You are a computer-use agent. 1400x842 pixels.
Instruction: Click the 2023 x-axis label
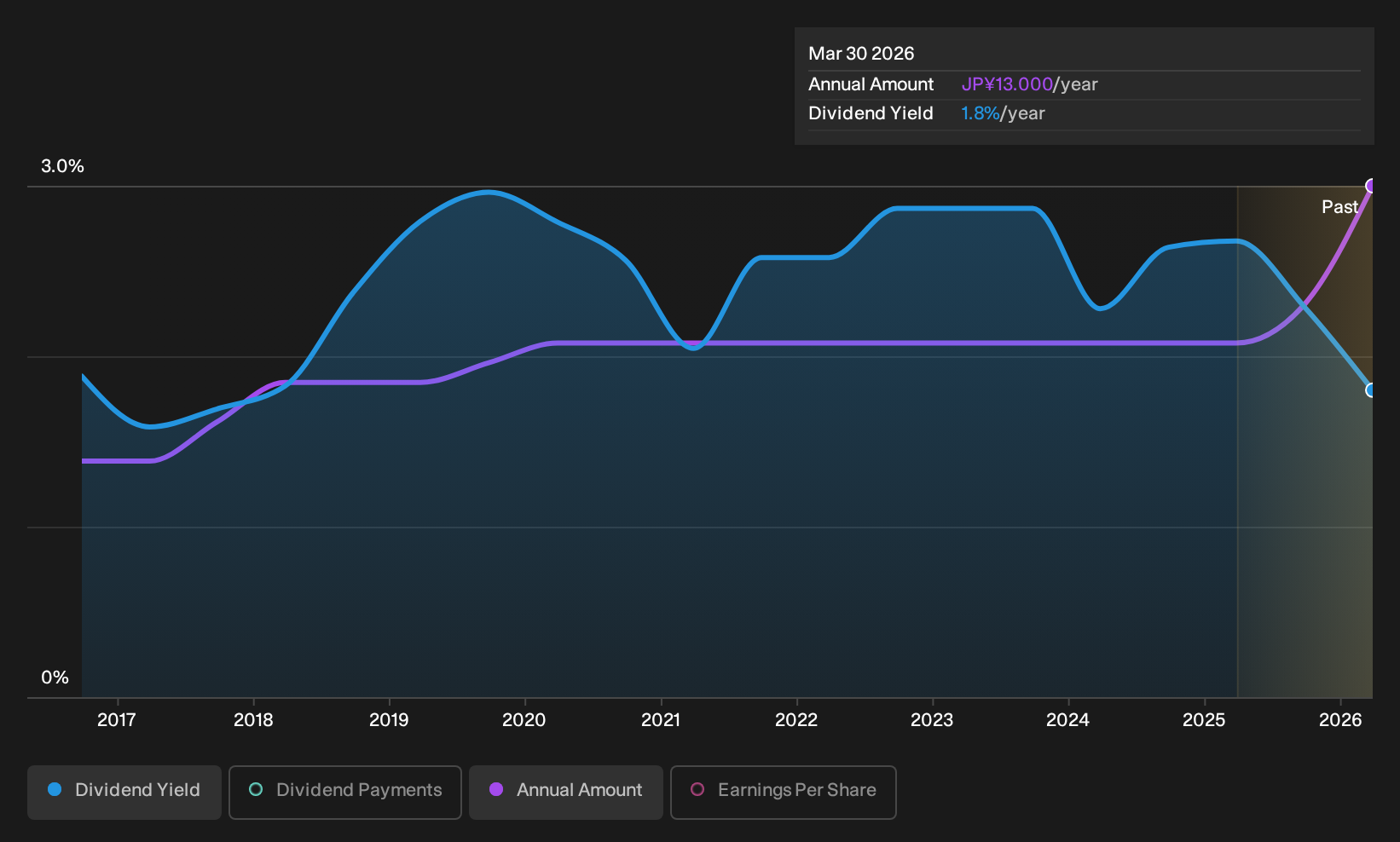[932, 720]
